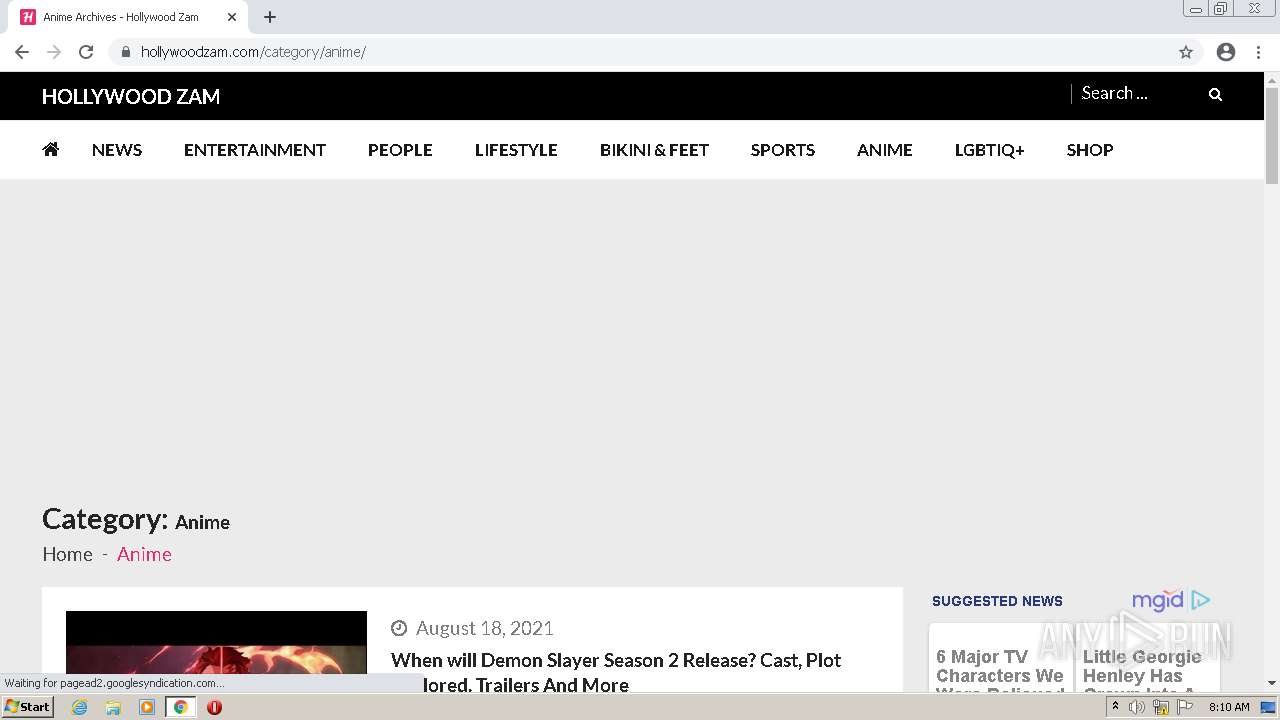Open the Demon Slayer article thumbnail
The image size is (1280, 720).
click(216, 650)
